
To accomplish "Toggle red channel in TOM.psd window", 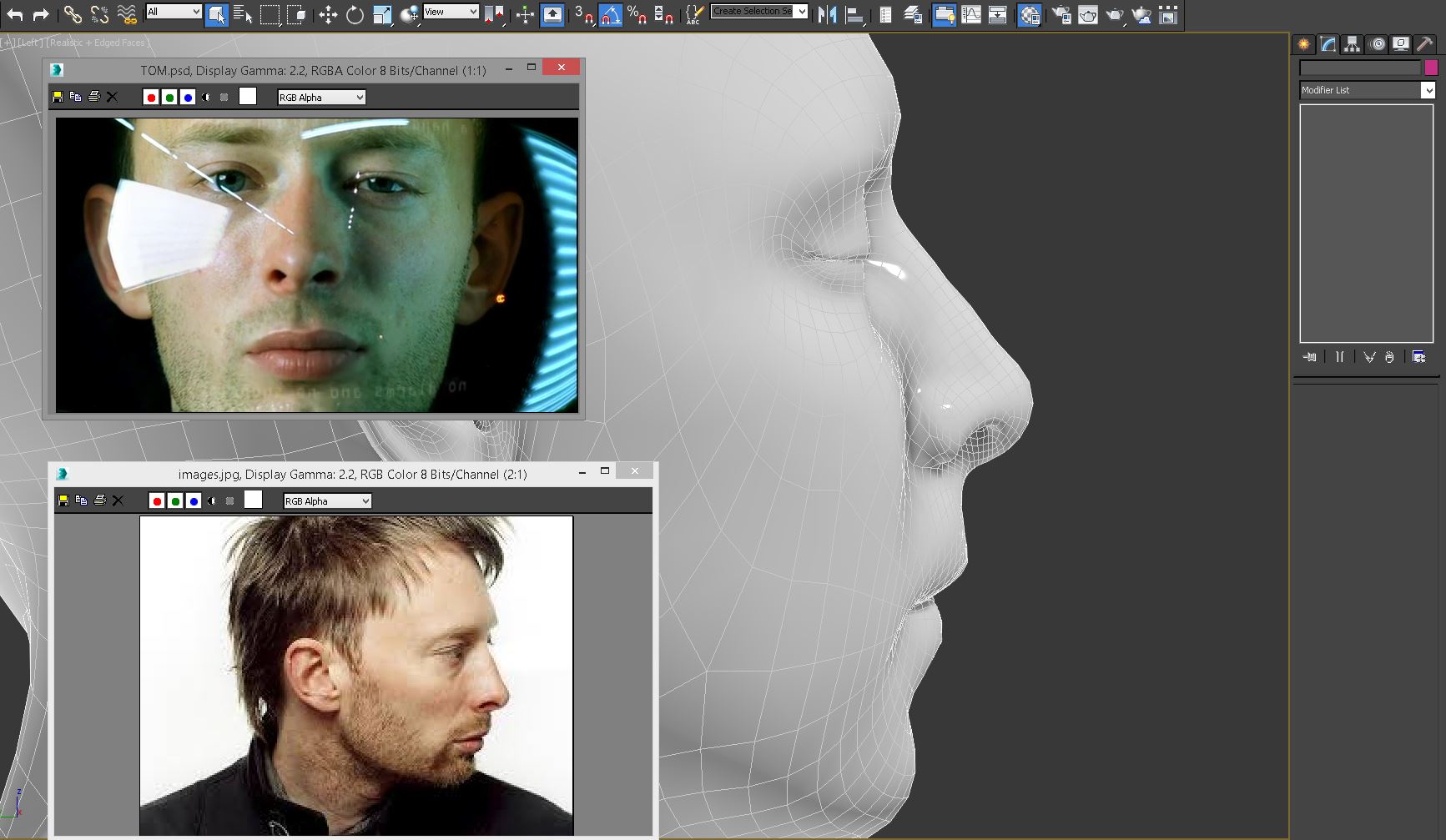I will coord(151,98).
